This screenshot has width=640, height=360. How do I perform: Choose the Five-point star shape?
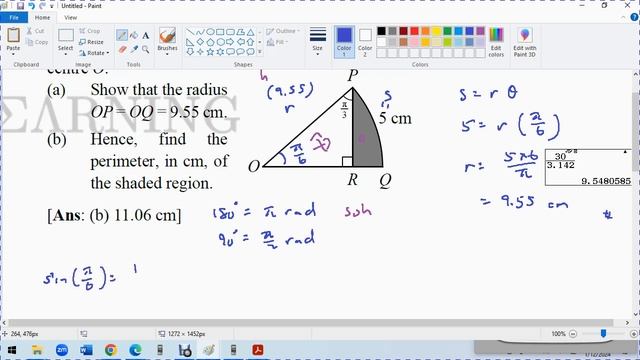click(210, 52)
